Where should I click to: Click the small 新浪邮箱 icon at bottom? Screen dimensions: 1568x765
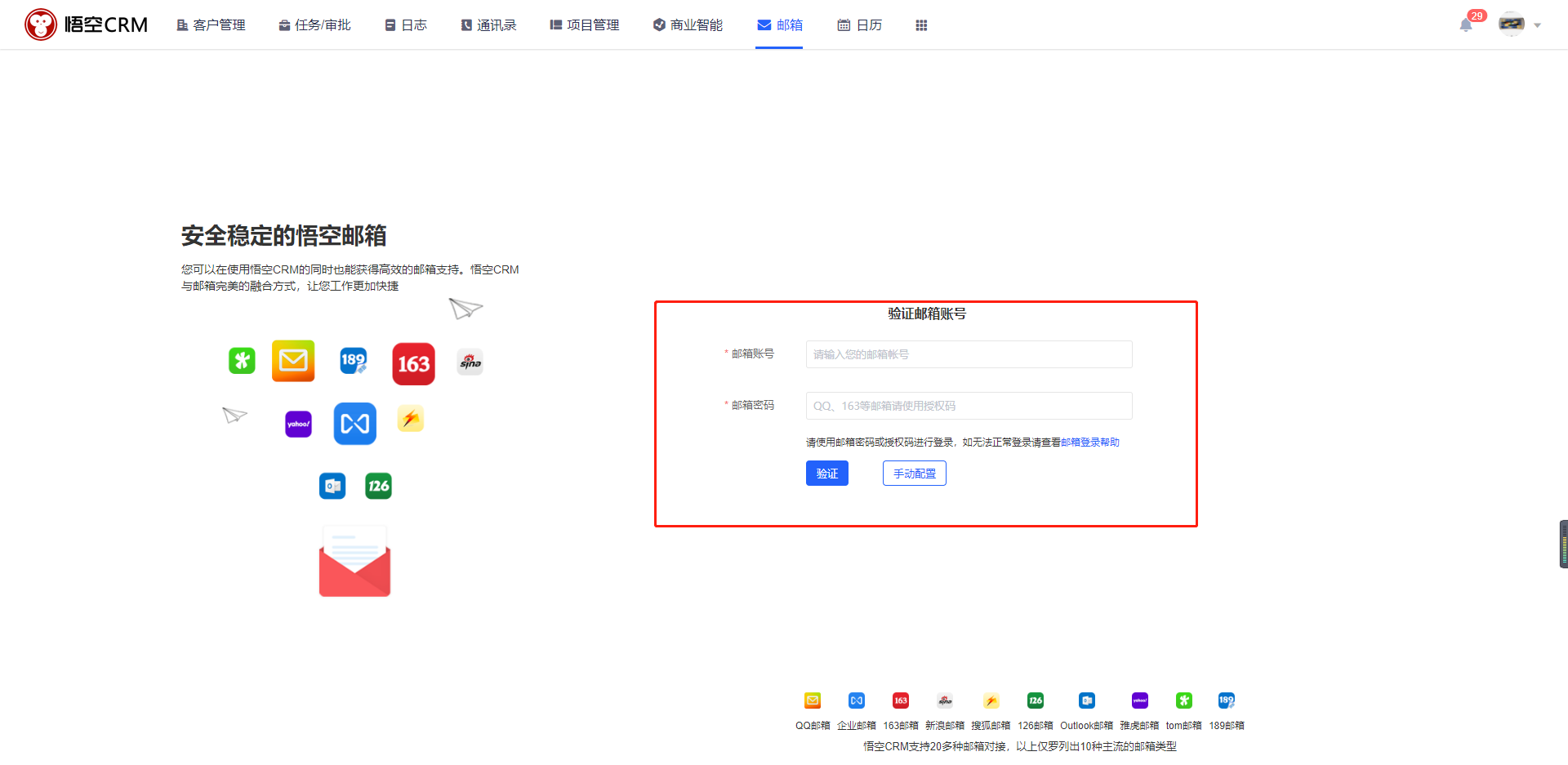pyautogui.click(x=945, y=701)
